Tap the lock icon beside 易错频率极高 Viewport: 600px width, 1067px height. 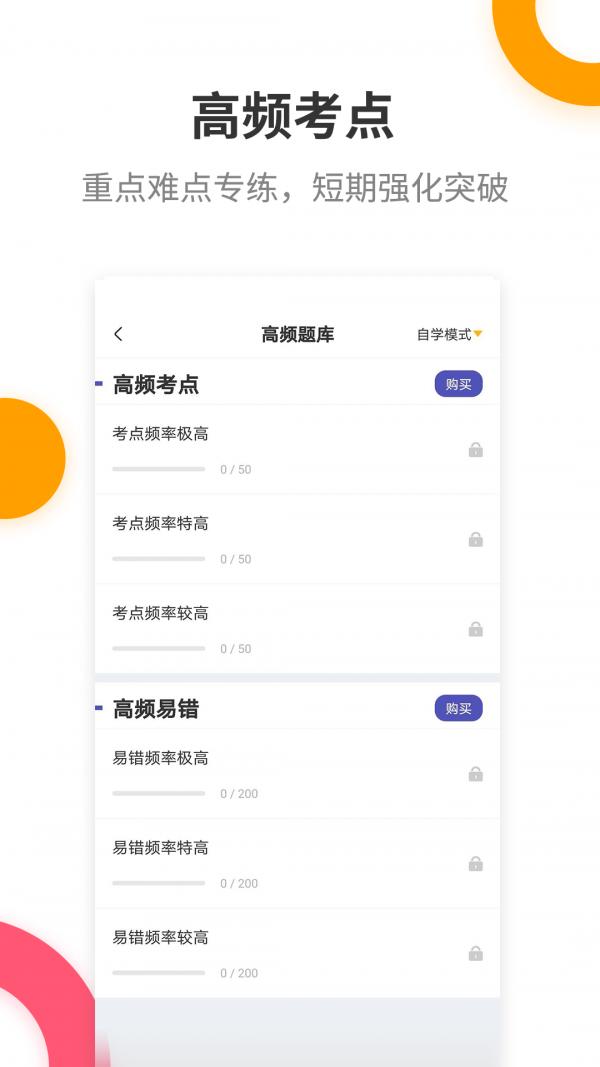pos(475,773)
